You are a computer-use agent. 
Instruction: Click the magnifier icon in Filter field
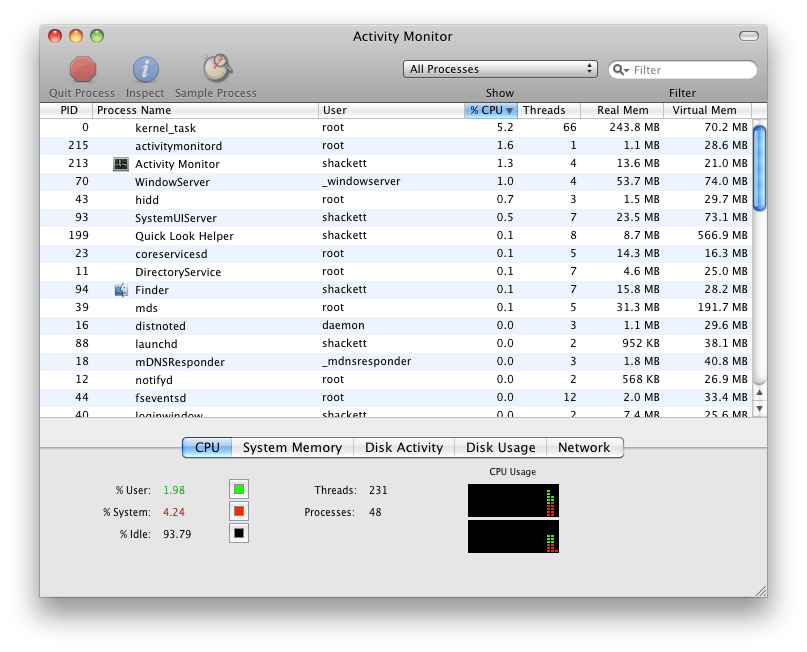[620, 70]
